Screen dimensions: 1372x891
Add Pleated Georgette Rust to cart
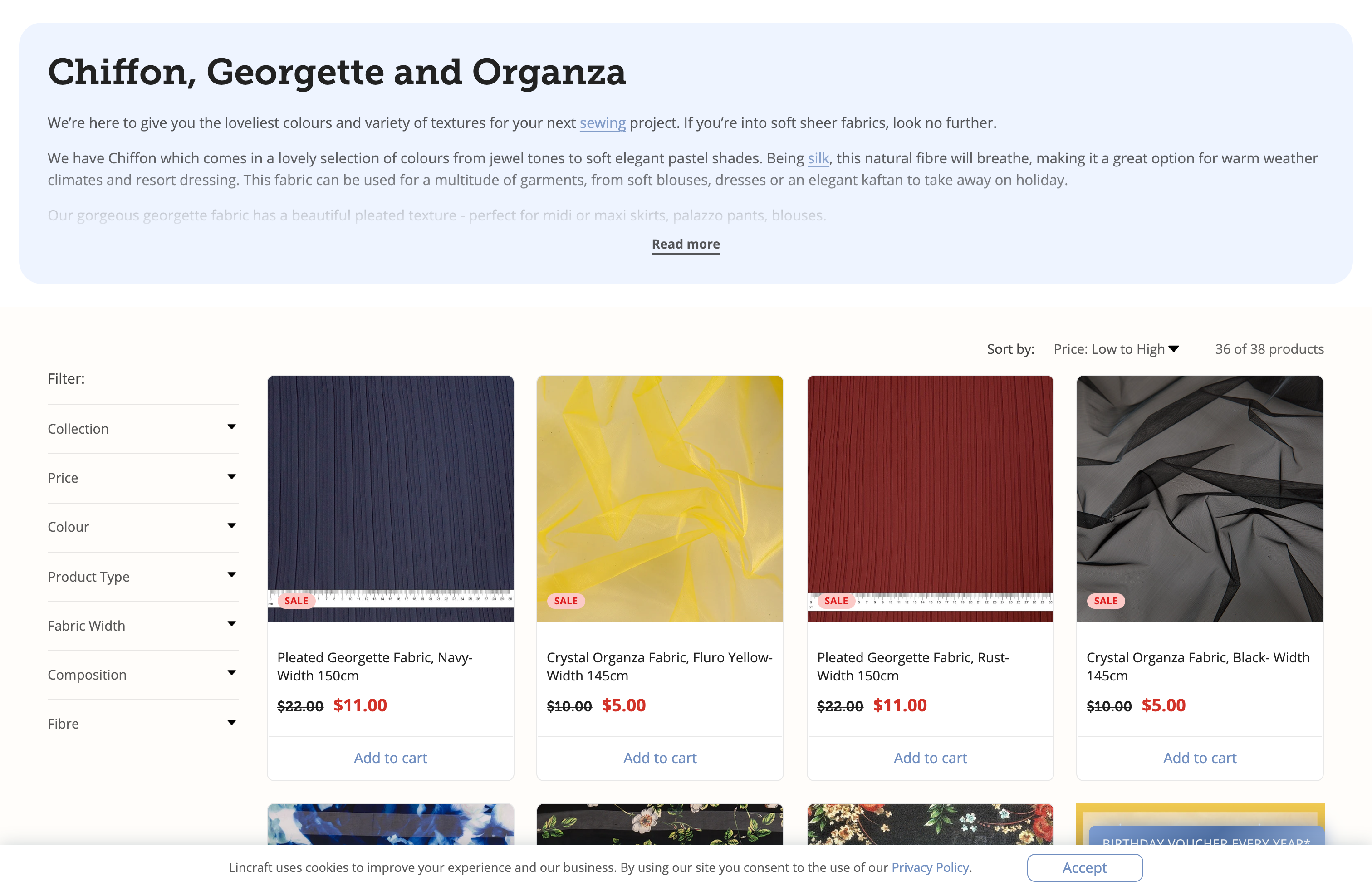tap(931, 758)
